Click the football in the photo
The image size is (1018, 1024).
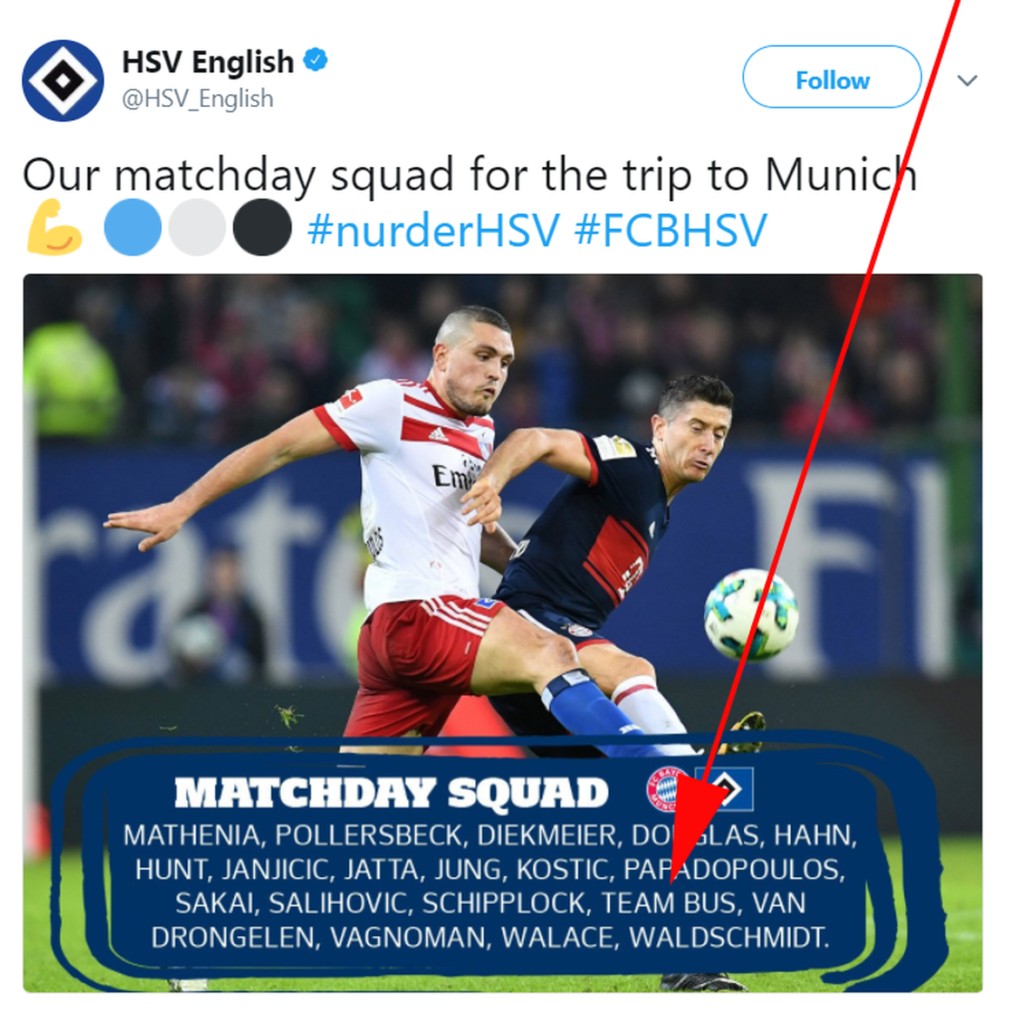tap(751, 615)
